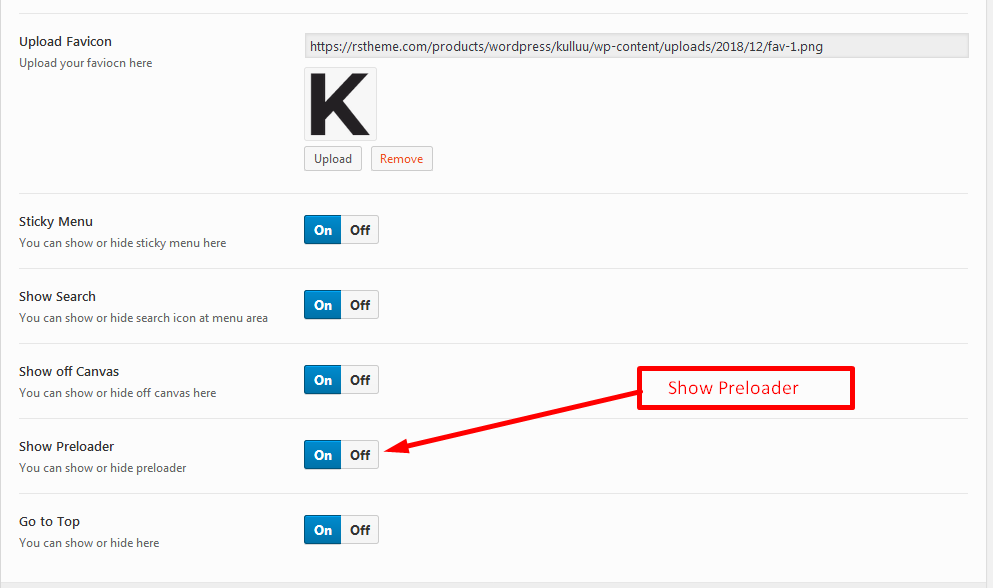Remove the uploaded favicon image

[401, 159]
